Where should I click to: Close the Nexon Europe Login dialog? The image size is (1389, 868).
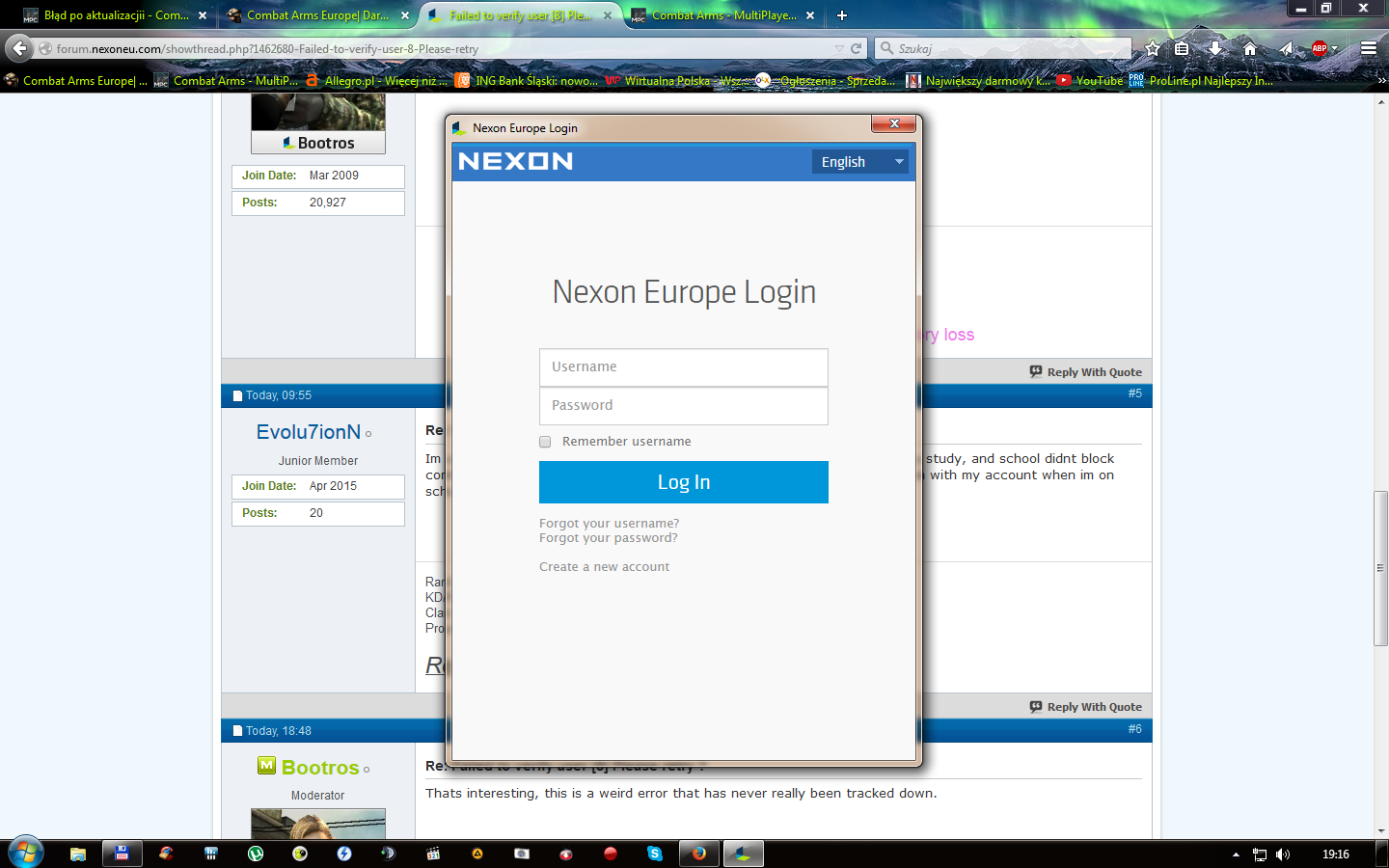894,123
